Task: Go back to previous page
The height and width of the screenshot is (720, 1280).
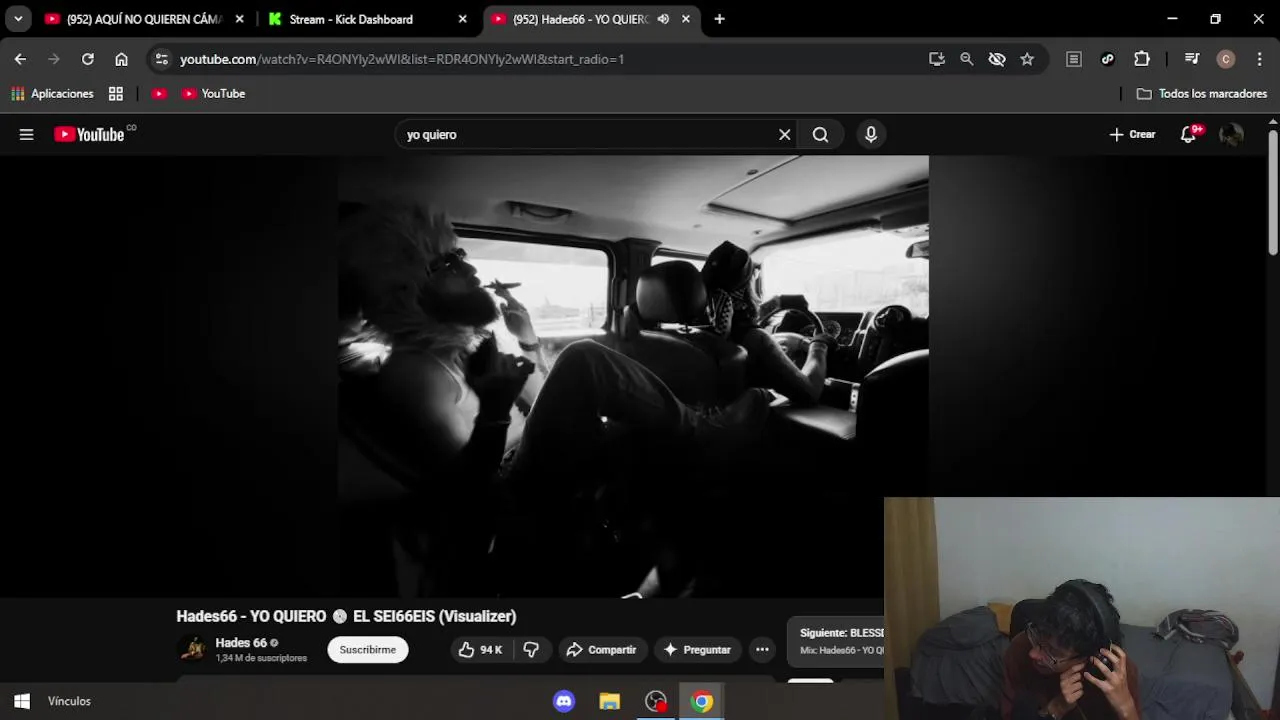Action: pyautogui.click(x=20, y=59)
